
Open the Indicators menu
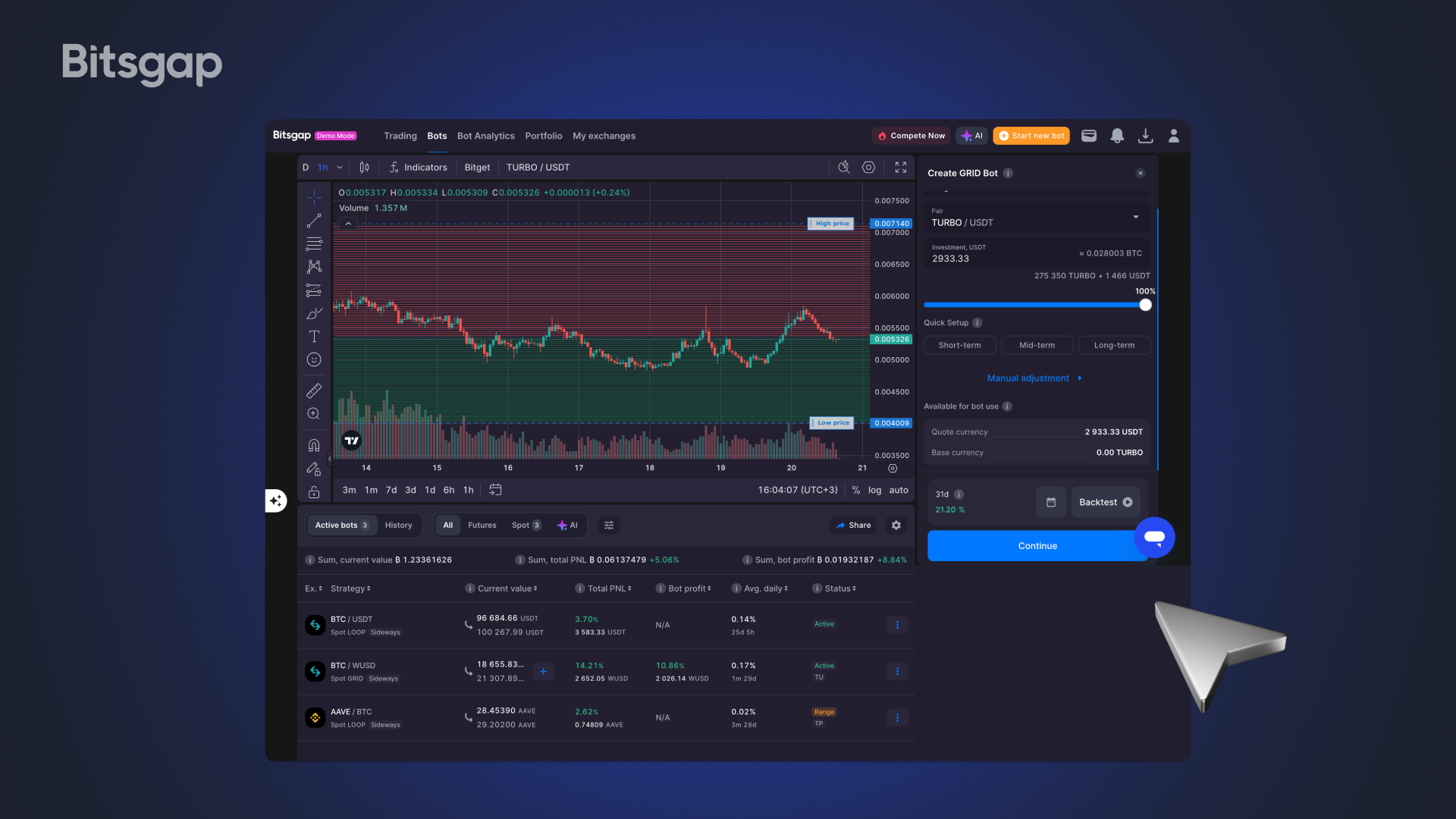(419, 168)
